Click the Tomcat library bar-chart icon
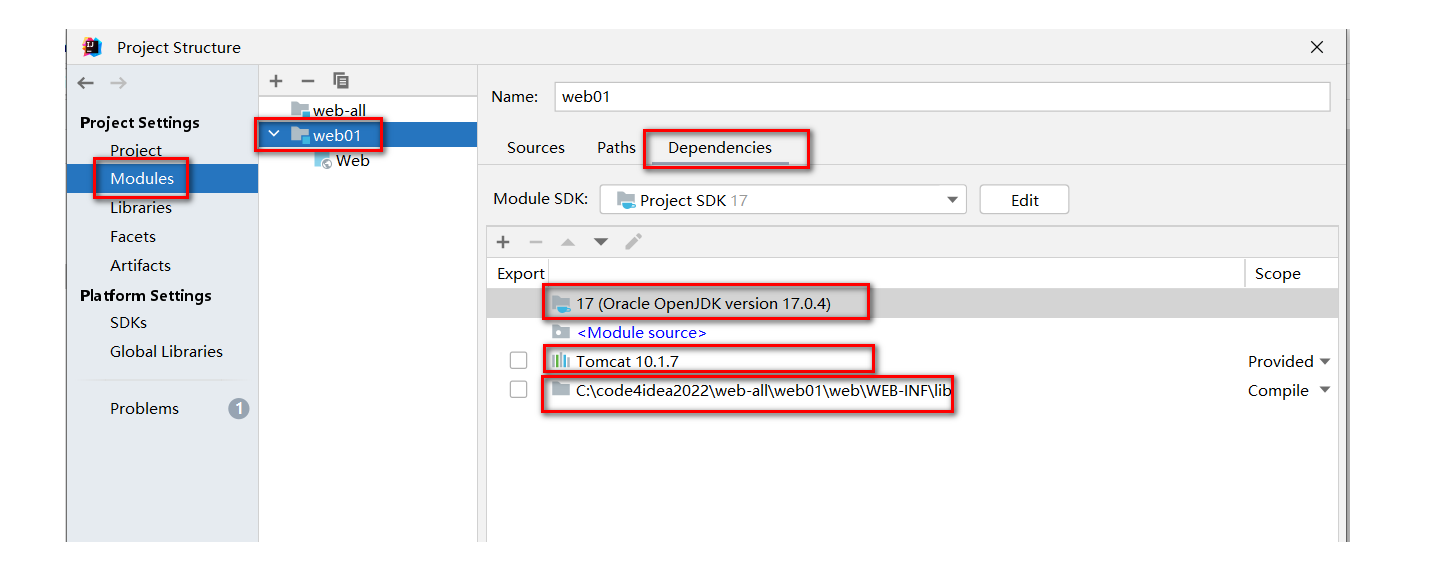1444x570 pixels. point(560,361)
